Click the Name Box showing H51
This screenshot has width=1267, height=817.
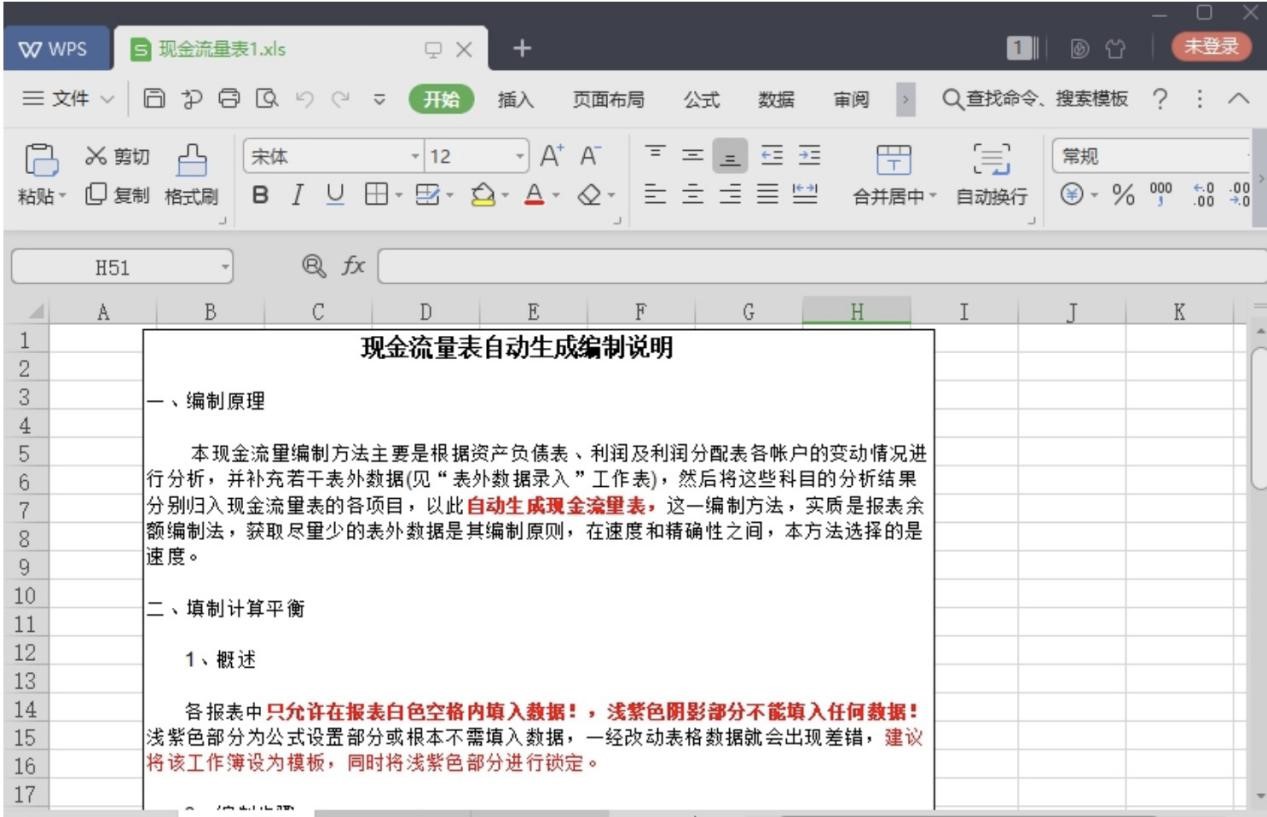coord(121,268)
